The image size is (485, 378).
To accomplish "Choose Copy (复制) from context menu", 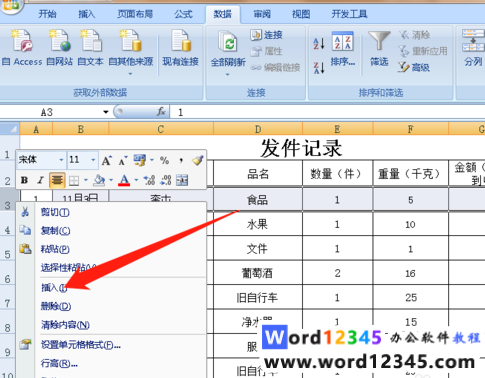I will pos(111,230).
